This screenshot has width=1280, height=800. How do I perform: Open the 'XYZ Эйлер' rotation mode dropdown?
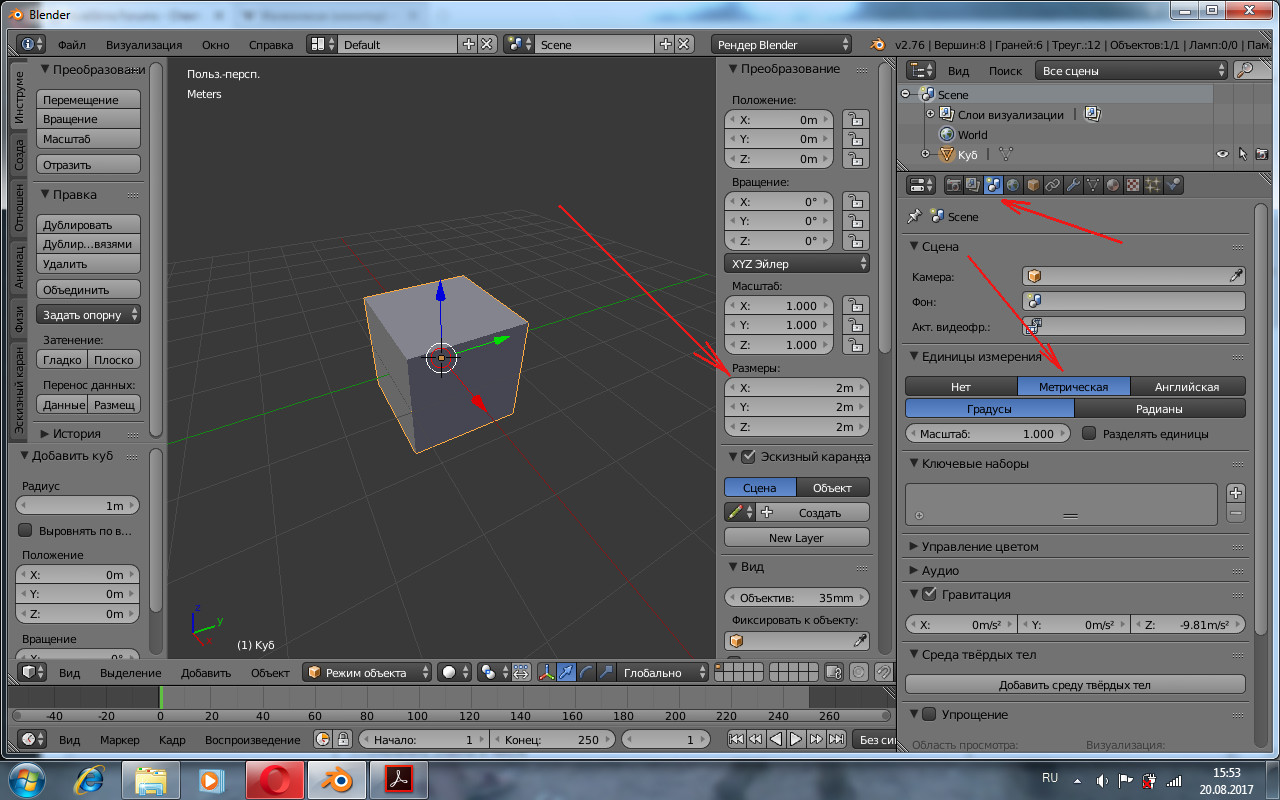point(796,264)
